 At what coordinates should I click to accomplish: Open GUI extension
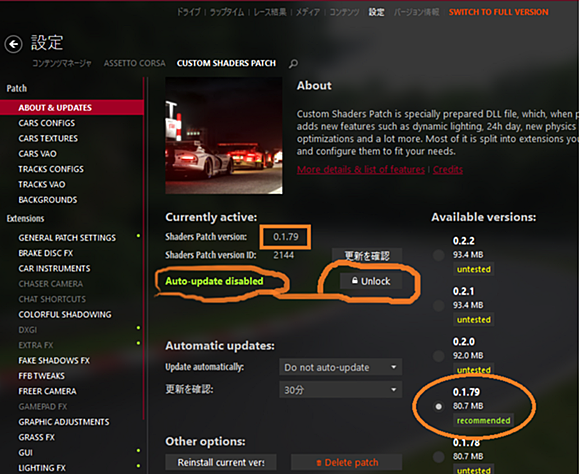click(25, 453)
